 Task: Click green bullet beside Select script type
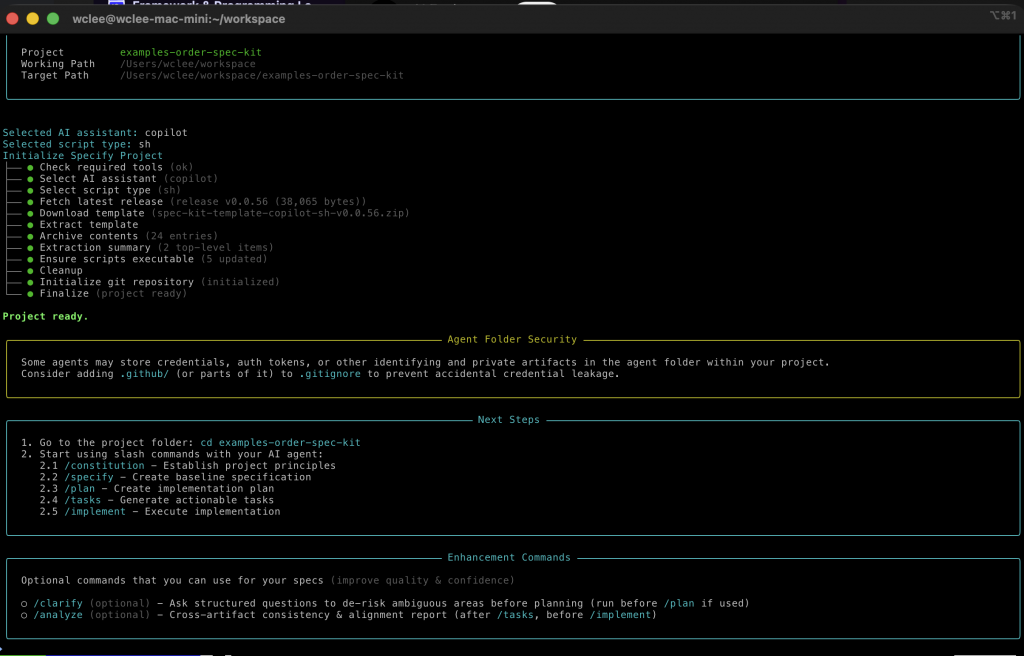pos(30,191)
